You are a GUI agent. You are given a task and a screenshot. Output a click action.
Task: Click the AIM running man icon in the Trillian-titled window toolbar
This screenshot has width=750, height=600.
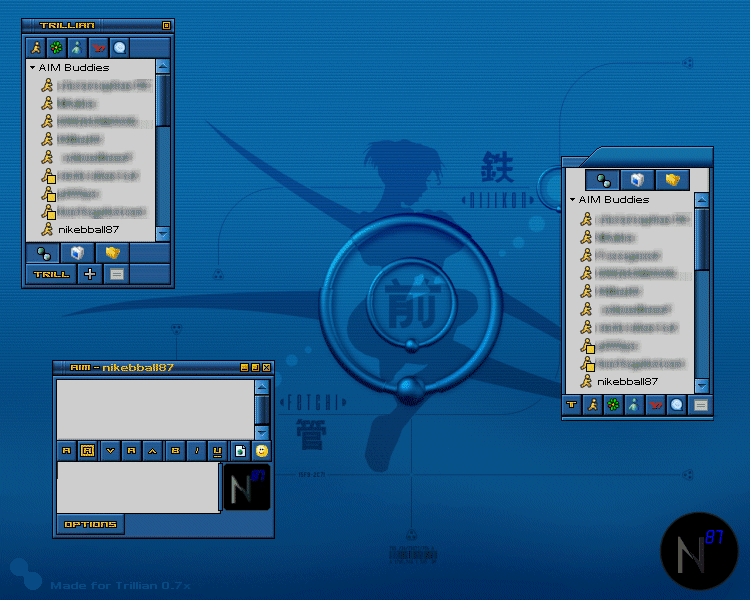pyautogui.click(x=36, y=48)
